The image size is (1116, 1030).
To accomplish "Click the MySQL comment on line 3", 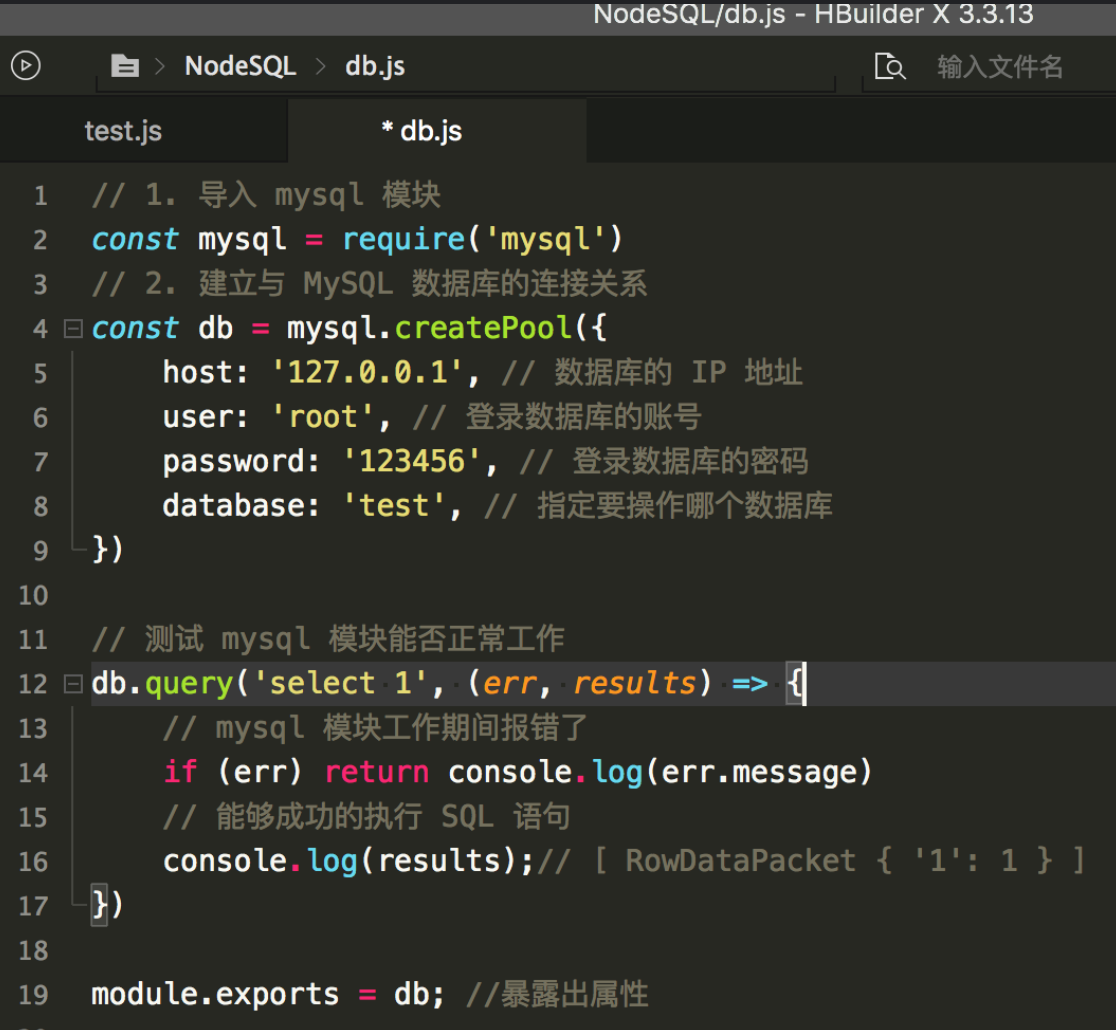I will (x=369, y=284).
